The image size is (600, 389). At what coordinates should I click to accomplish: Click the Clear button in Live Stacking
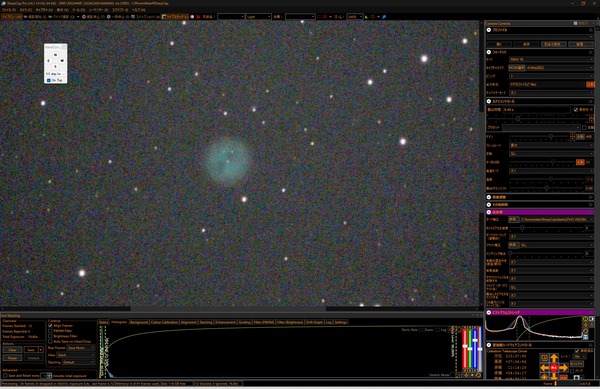coord(12,350)
